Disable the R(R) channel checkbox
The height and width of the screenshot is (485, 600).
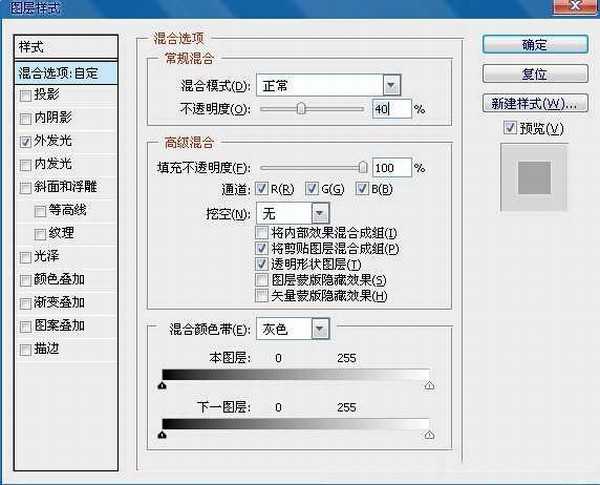261,188
